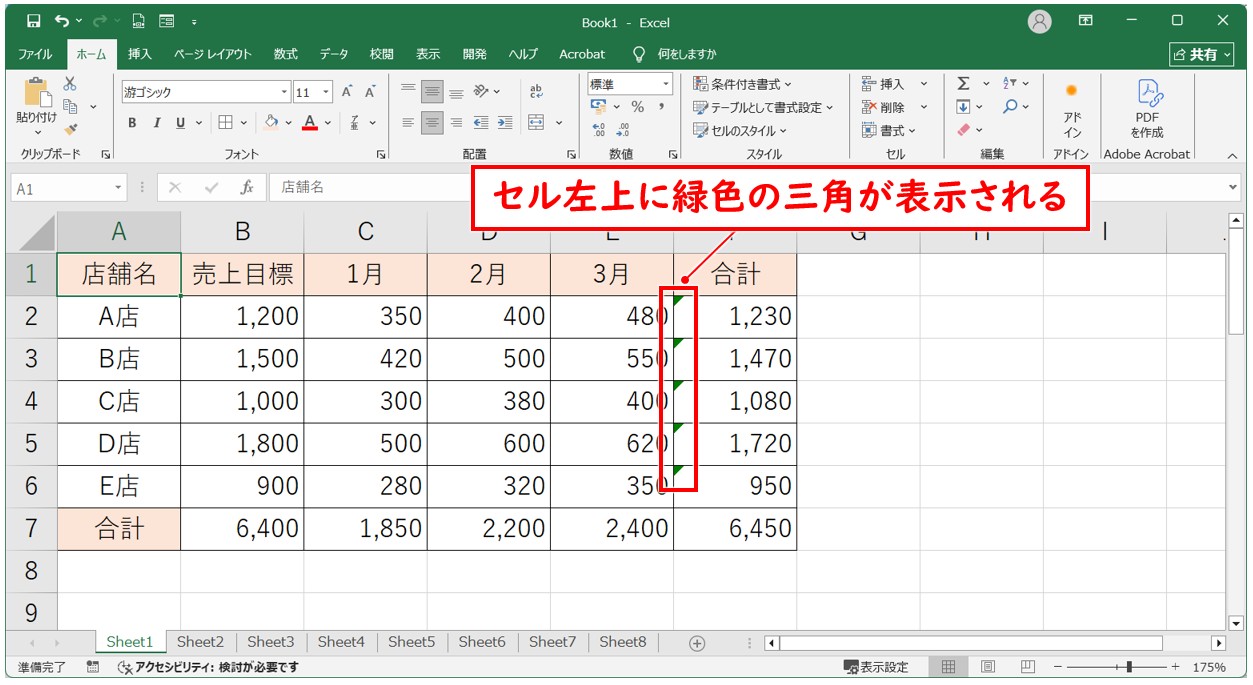
Task: Click the 挿入 cells button
Action: click(884, 84)
